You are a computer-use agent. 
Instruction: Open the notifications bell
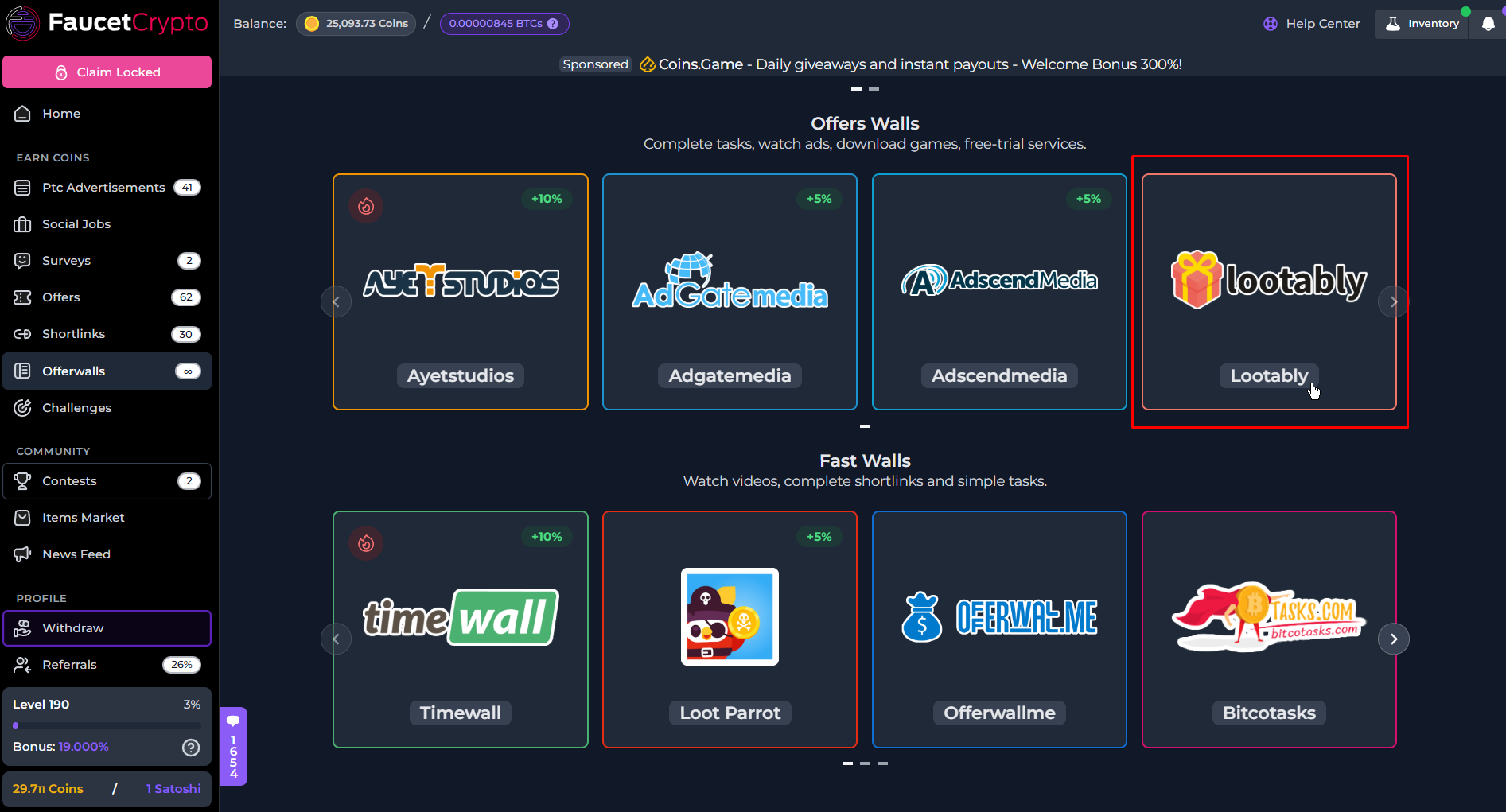click(1488, 24)
